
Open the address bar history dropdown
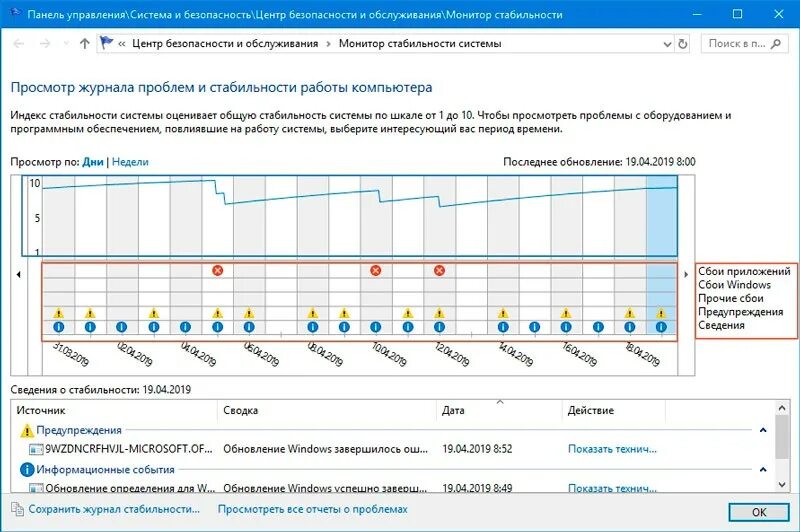667,44
